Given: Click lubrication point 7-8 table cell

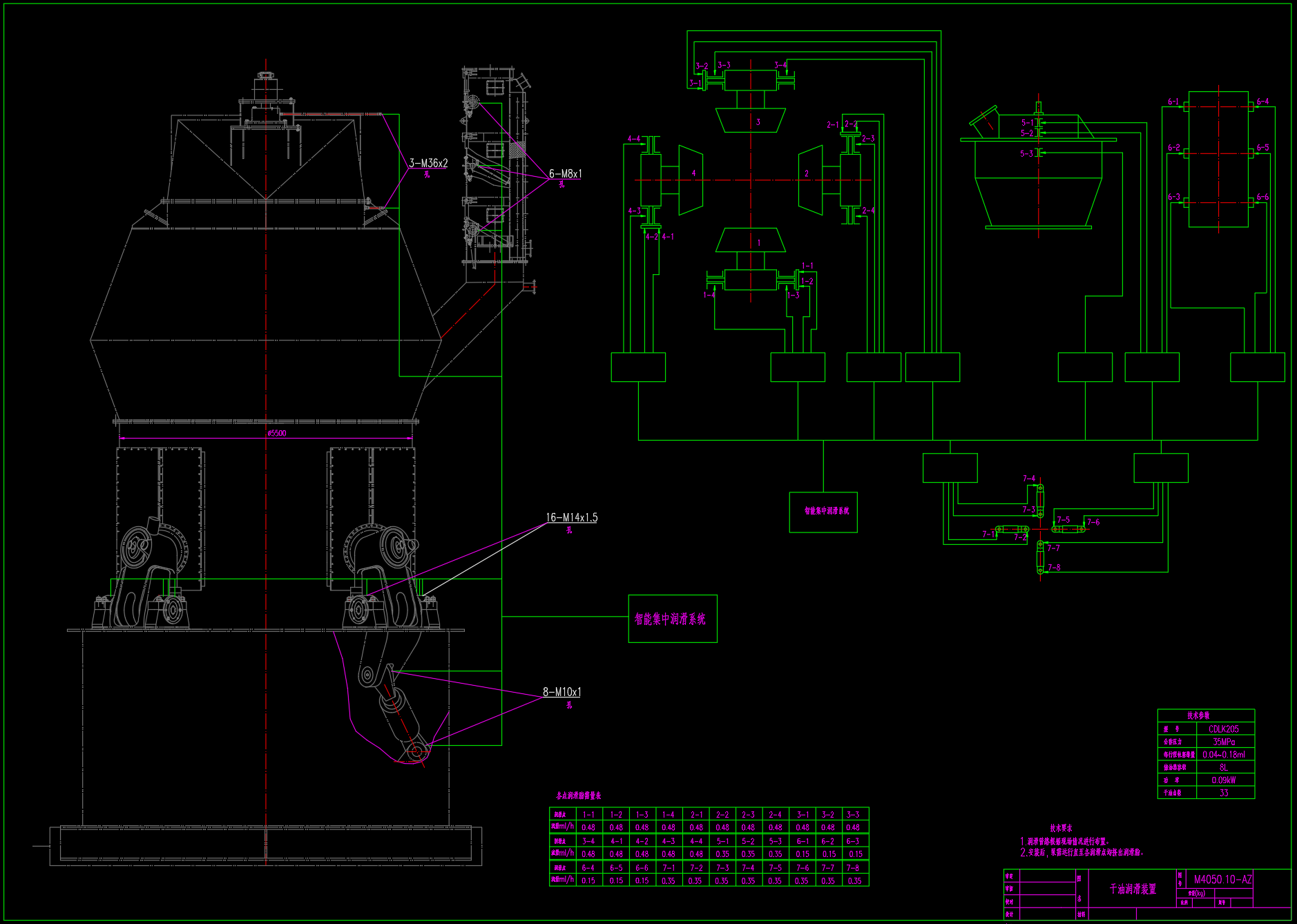Looking at the screenshot, I should [854, 867].
